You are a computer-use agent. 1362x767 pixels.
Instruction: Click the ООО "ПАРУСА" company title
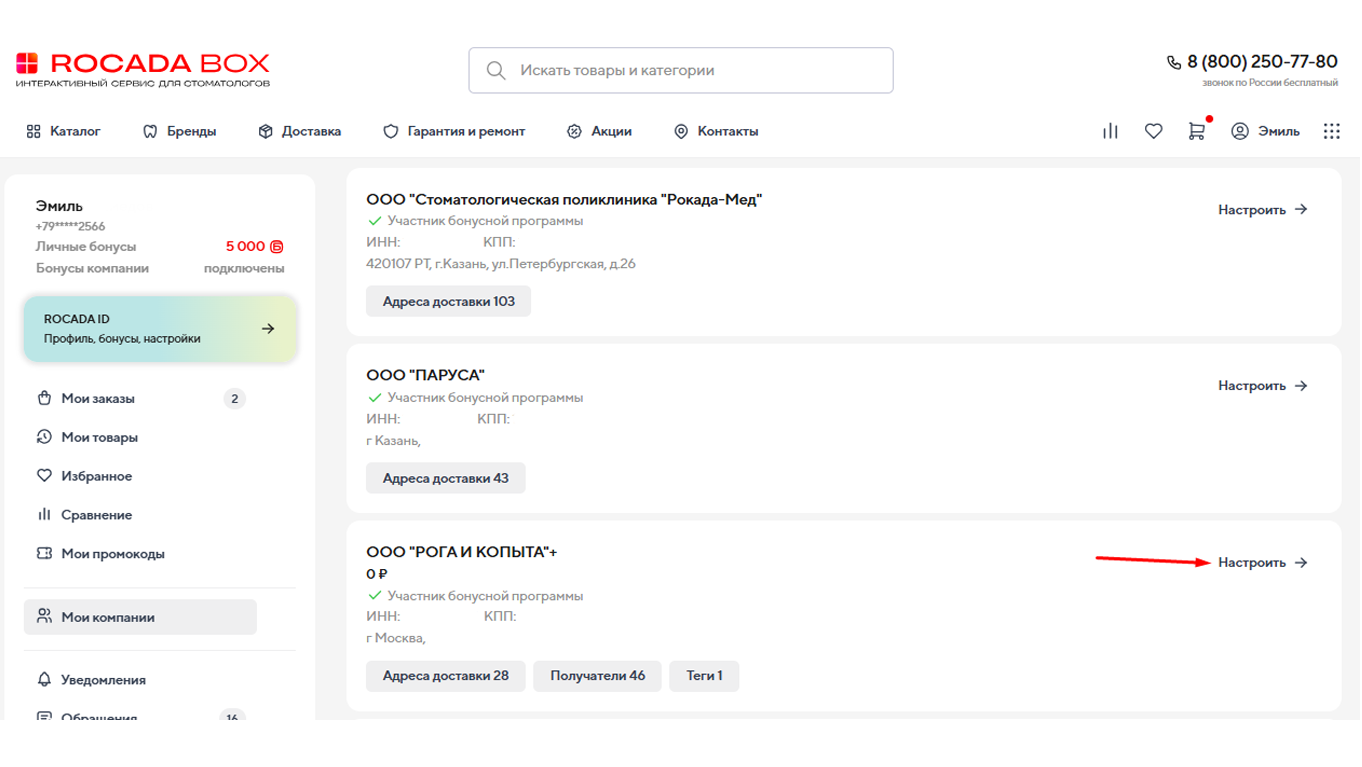click(x=425, y=375)
